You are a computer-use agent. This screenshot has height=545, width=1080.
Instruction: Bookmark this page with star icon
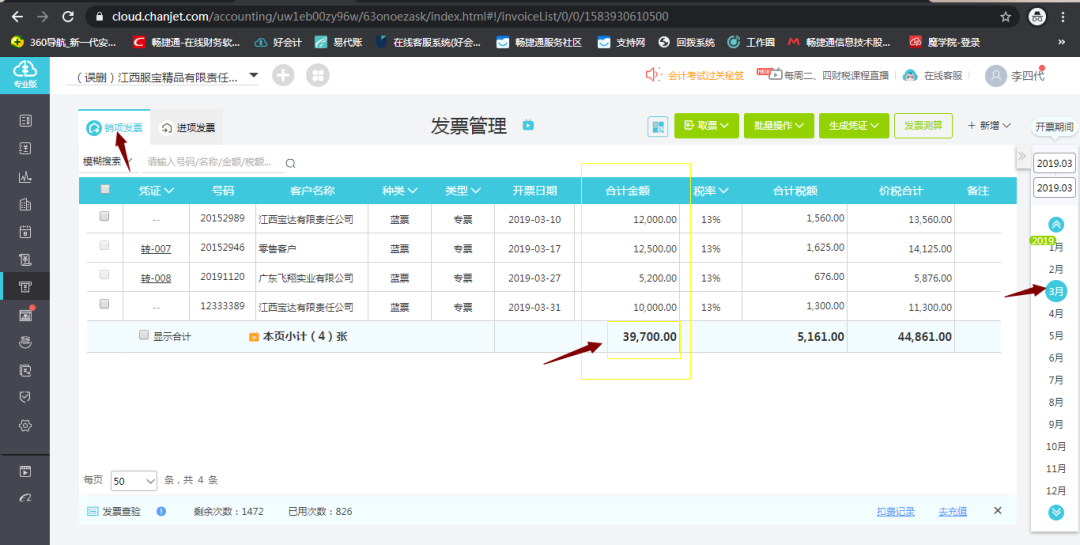click(1006, 17)
